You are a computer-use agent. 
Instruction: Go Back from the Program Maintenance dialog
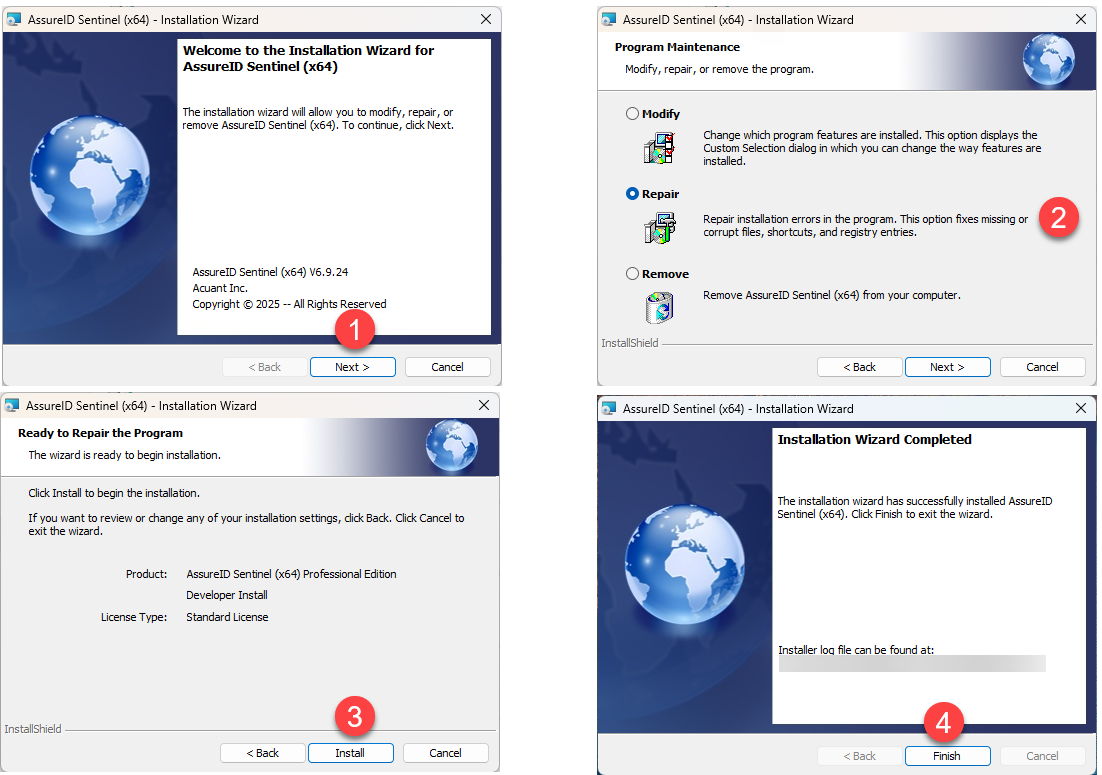point(859,367)
